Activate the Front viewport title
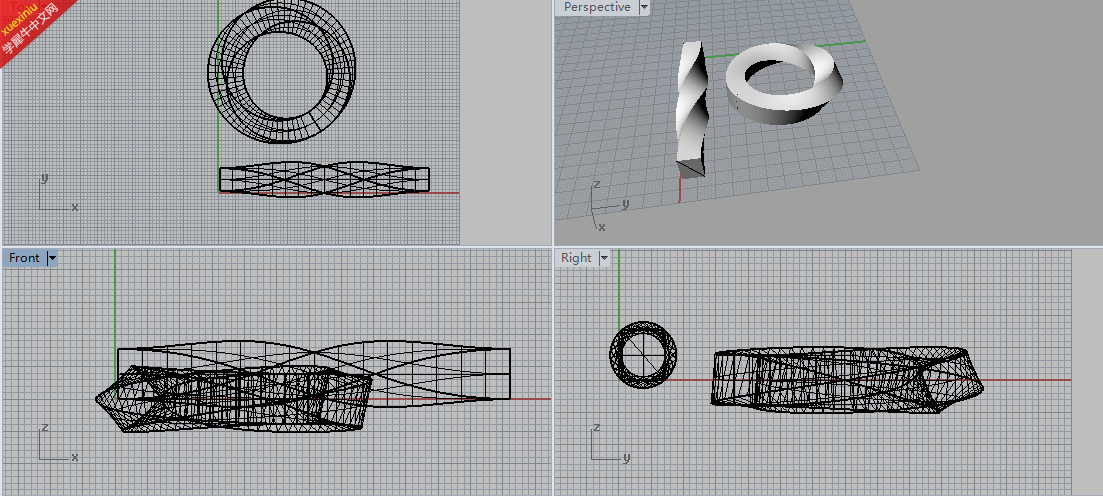The image size is (1103, 496). click(24, 258)
